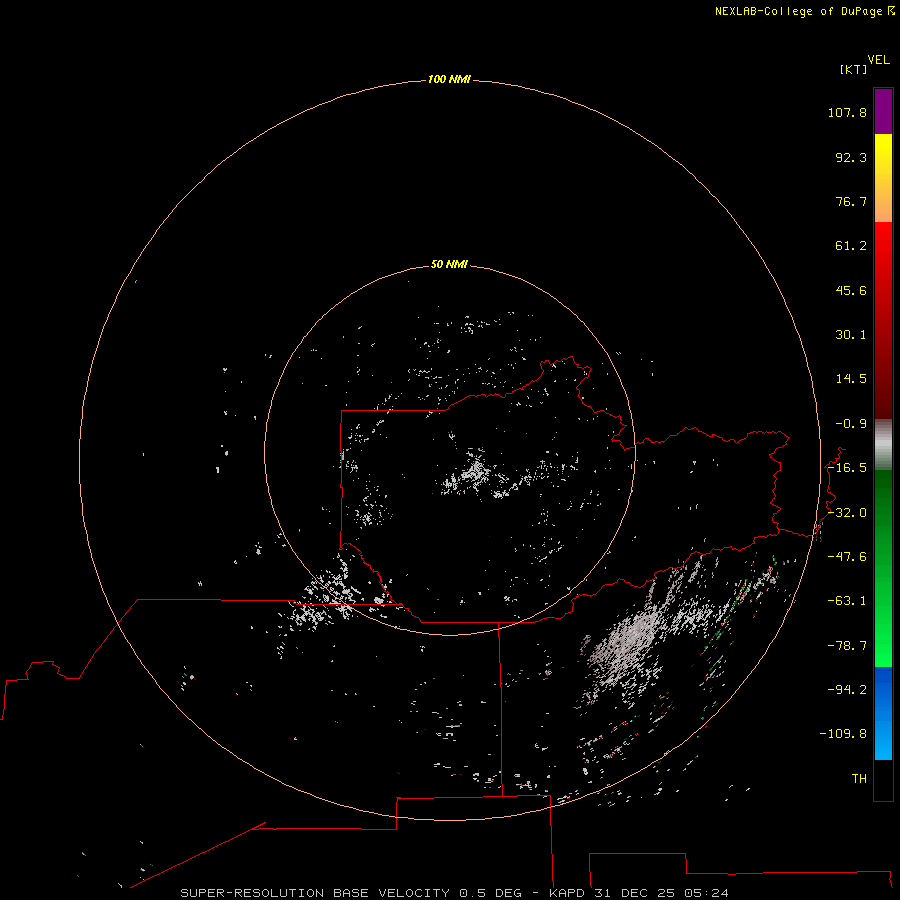900x900 pixels.
Task: Click the 76.7 velocity scale value
Action: [x=851, y=201]
